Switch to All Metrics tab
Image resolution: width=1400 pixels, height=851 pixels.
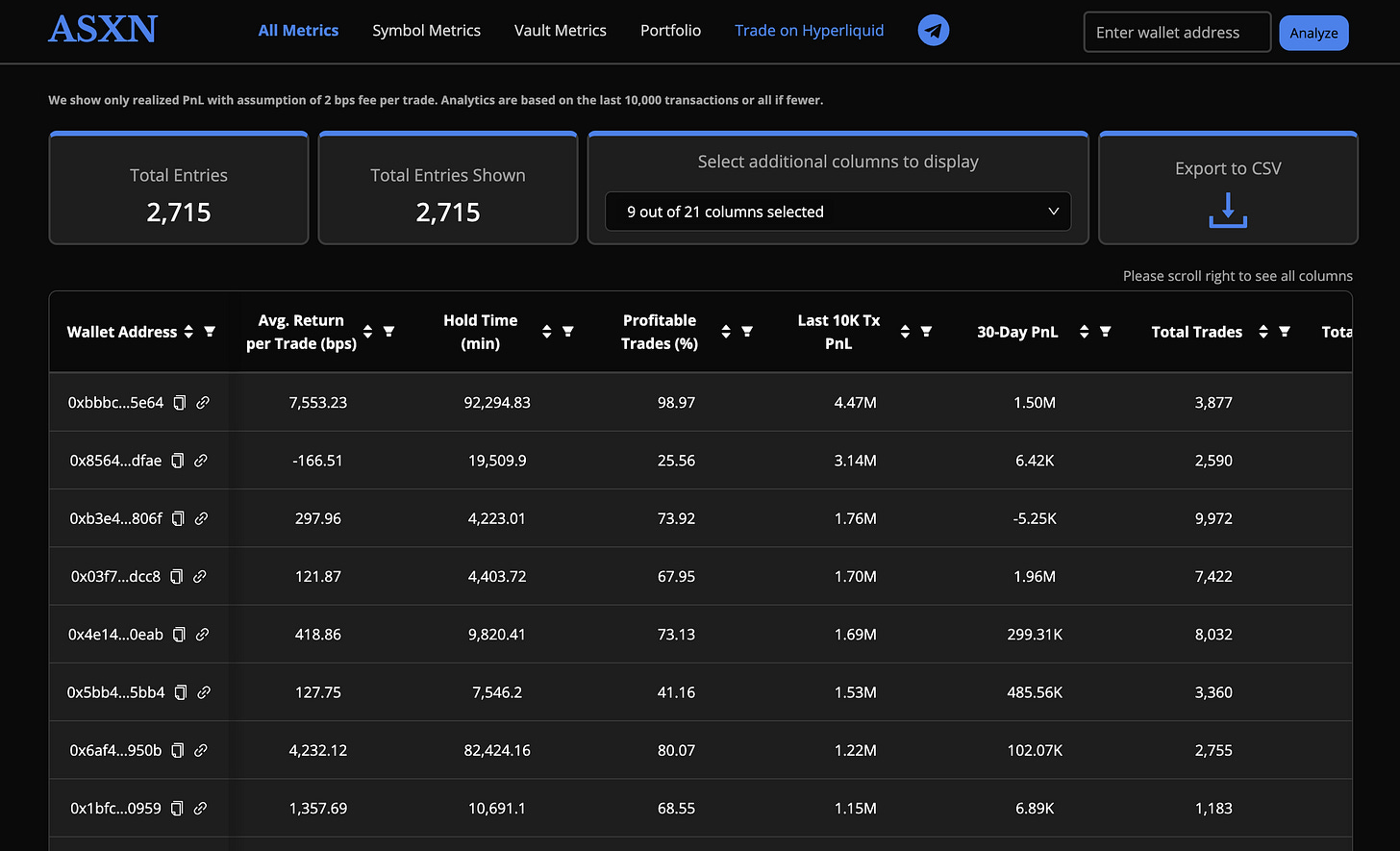pyautogui.click(x=298, y=31)
